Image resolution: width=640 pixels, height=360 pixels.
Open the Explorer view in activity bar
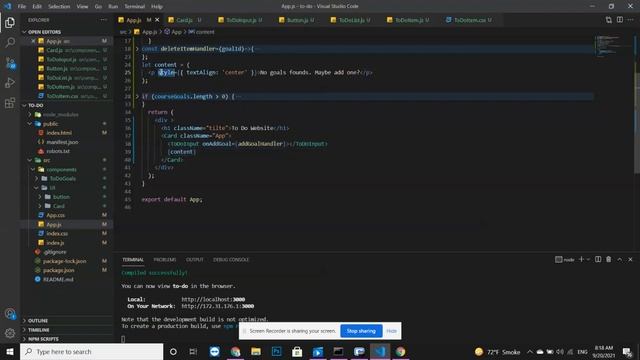10,22
